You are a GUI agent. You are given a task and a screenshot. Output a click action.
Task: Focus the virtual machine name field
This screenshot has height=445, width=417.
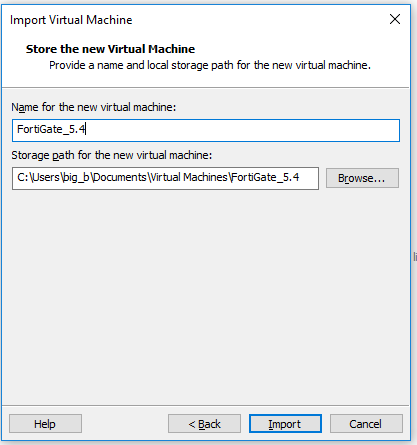206,130
